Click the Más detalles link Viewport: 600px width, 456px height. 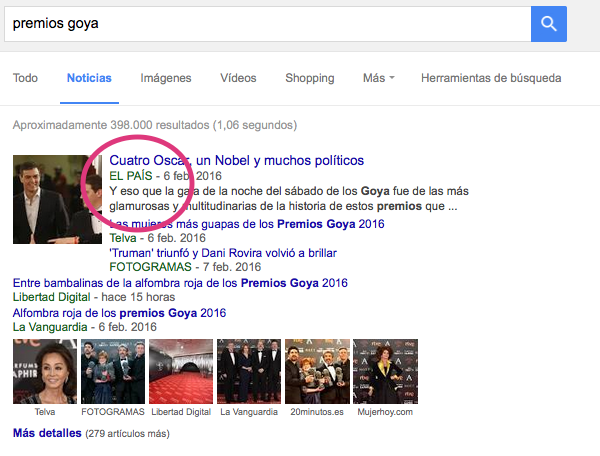tap(47, 433)
